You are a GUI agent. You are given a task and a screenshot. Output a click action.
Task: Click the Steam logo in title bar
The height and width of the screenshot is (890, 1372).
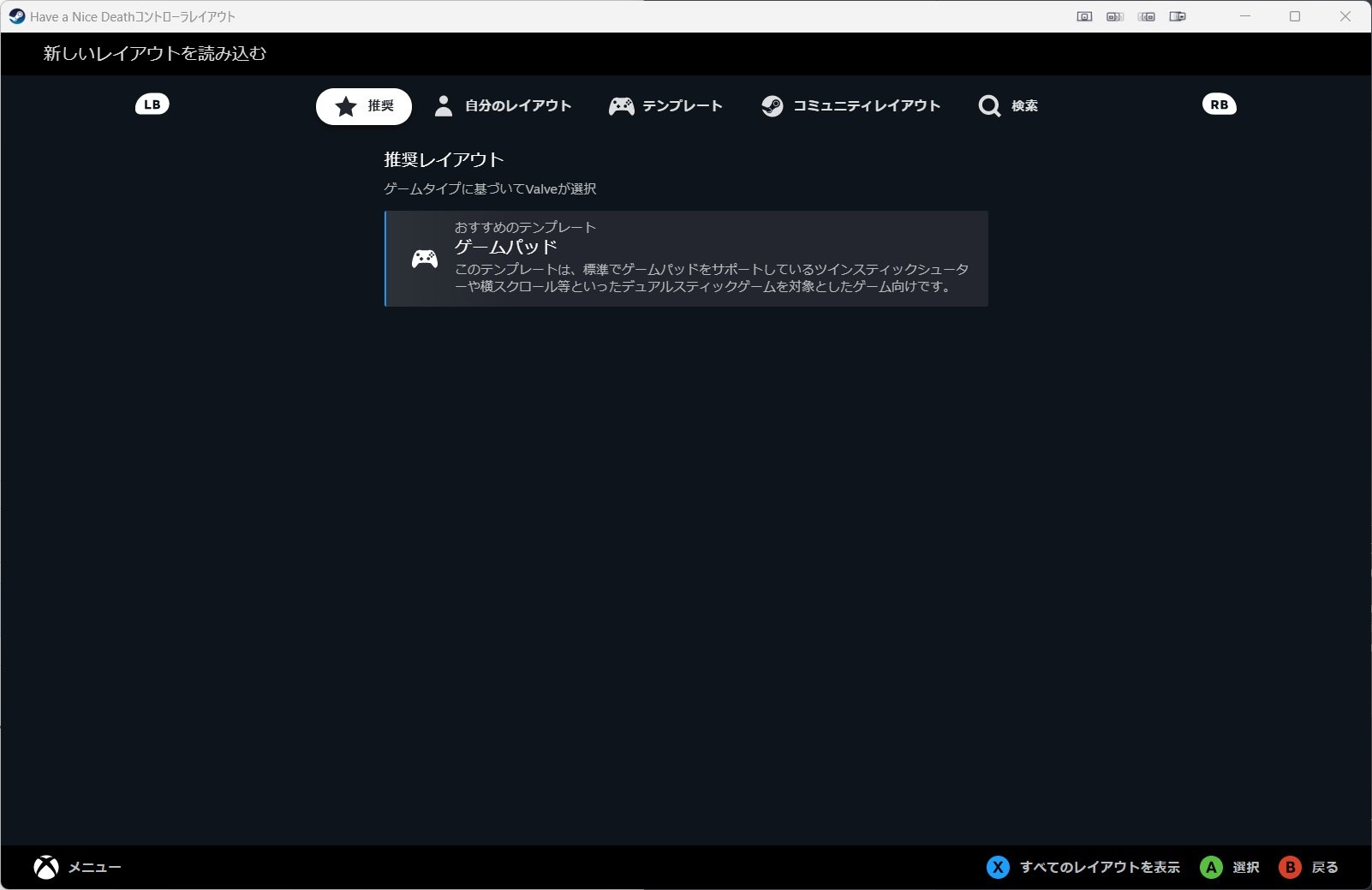(16, 16)
